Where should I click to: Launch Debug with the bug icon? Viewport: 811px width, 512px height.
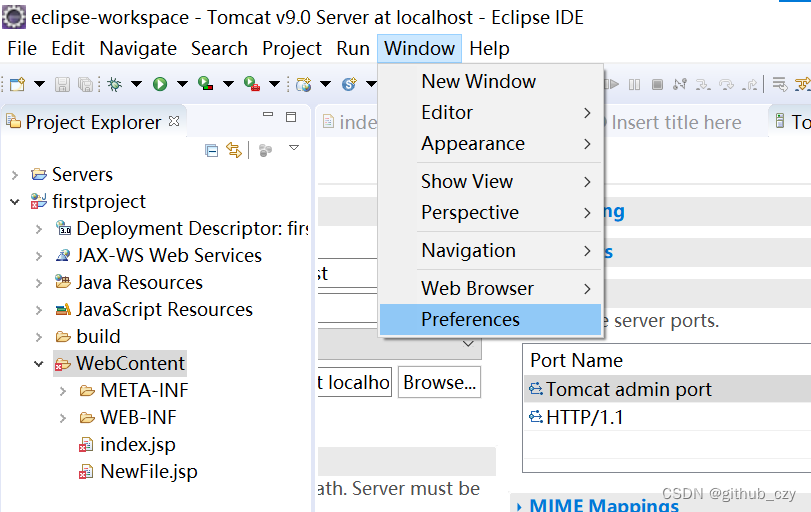[114, 84]
